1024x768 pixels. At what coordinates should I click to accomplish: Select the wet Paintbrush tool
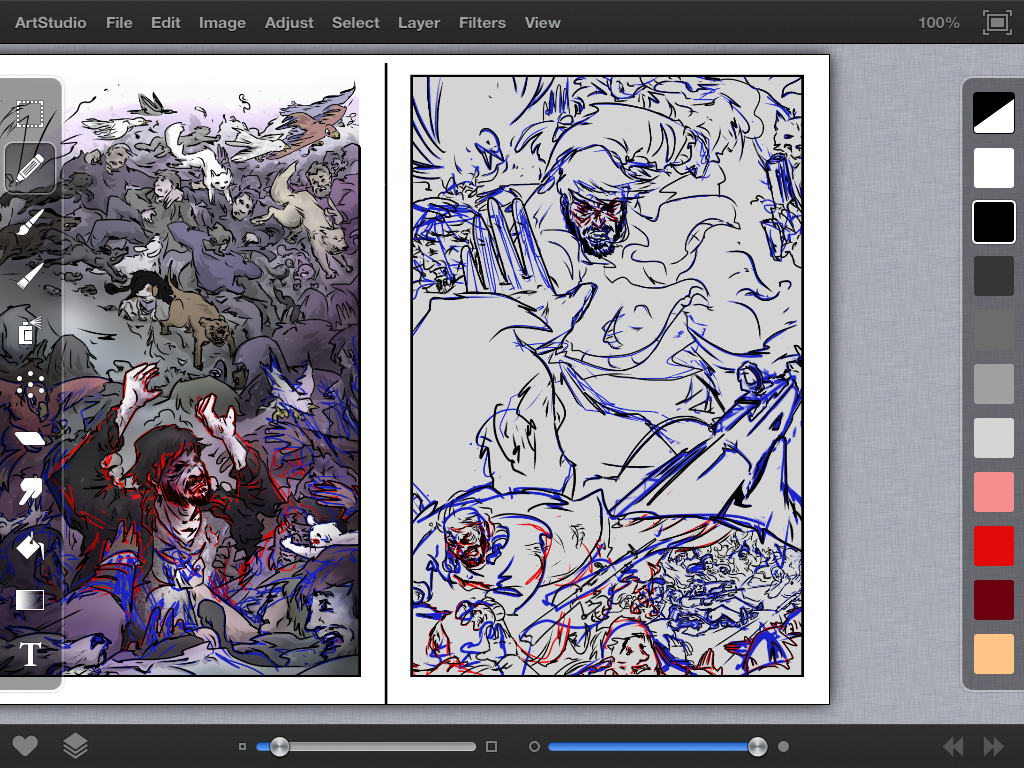point(29,223)
